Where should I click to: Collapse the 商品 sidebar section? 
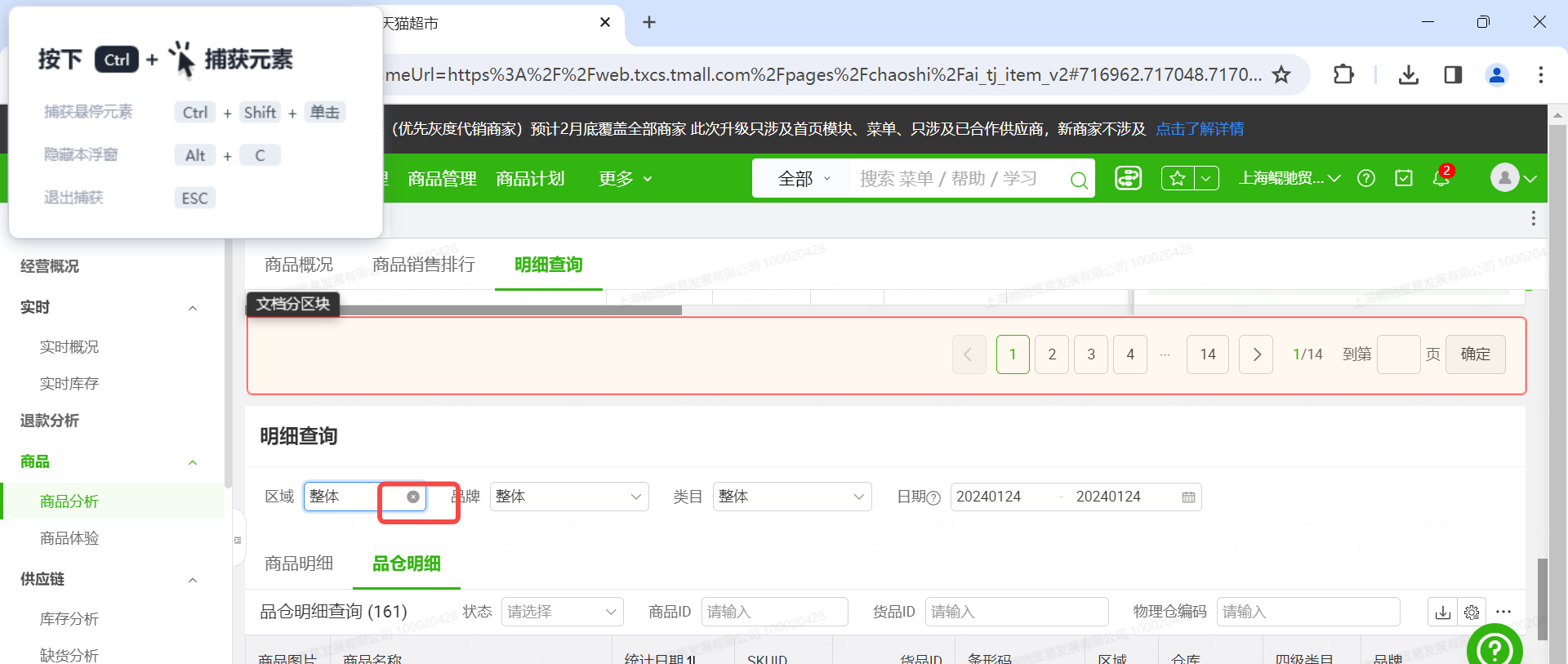click(193, 462)
